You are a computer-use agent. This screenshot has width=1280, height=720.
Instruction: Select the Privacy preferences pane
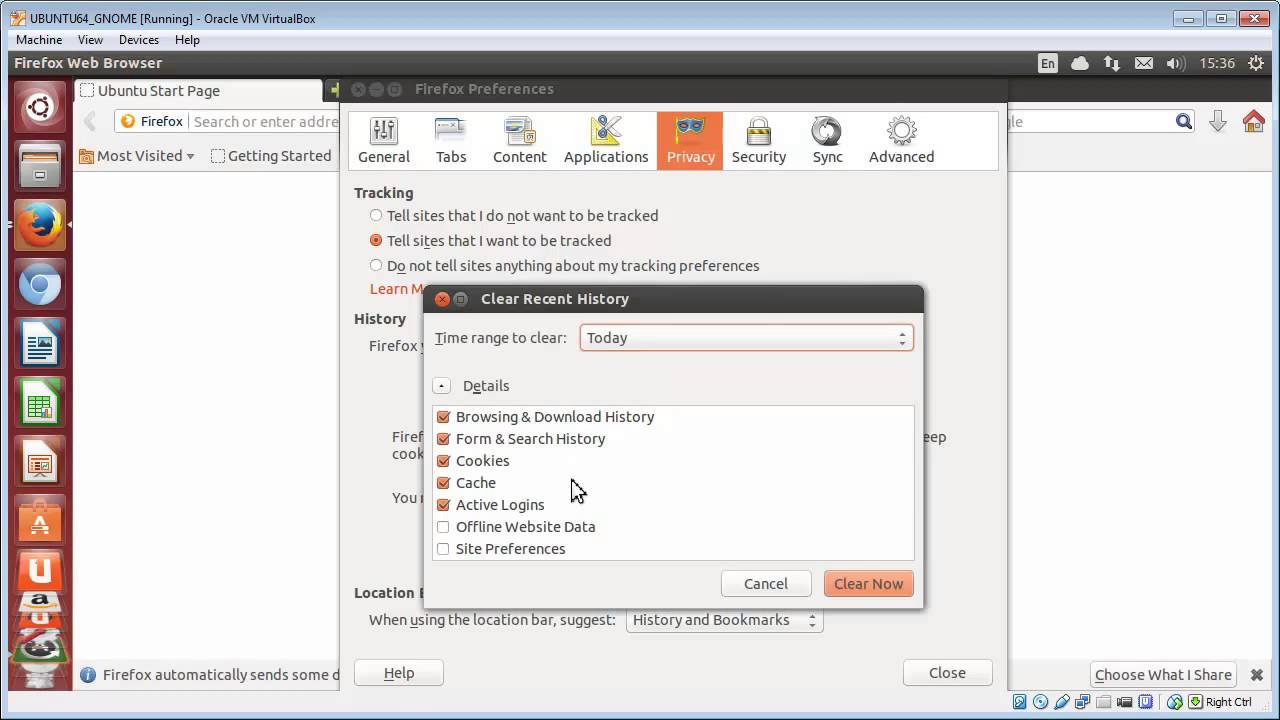(x=691, y=140)
